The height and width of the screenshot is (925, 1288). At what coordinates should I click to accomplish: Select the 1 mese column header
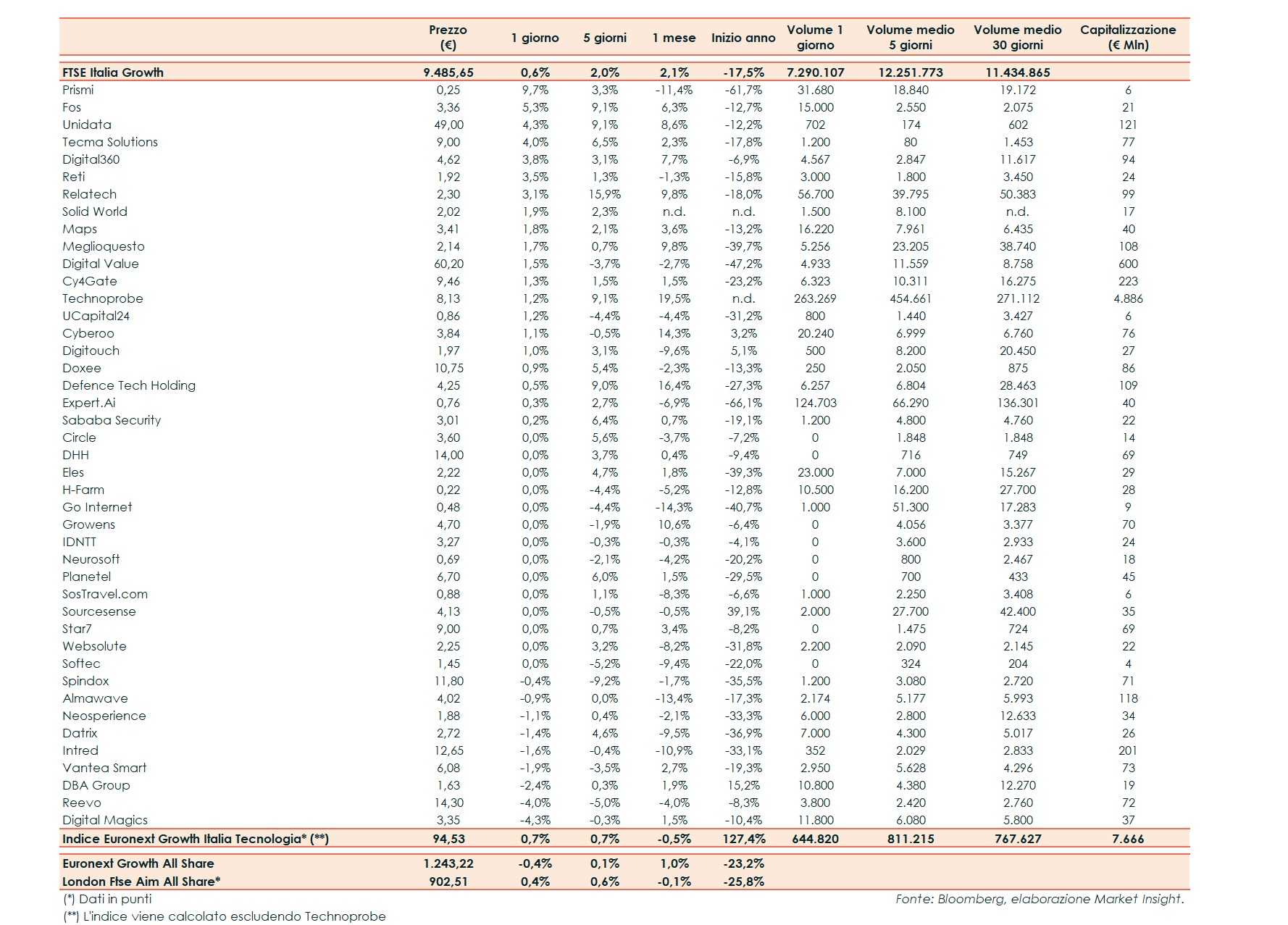[674, 38]
